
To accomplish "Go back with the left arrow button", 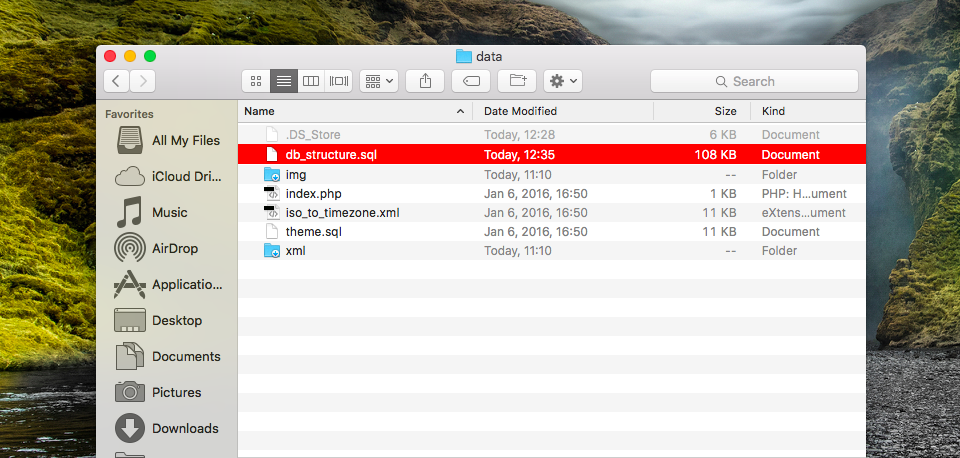I will click(x=116, y=81).
